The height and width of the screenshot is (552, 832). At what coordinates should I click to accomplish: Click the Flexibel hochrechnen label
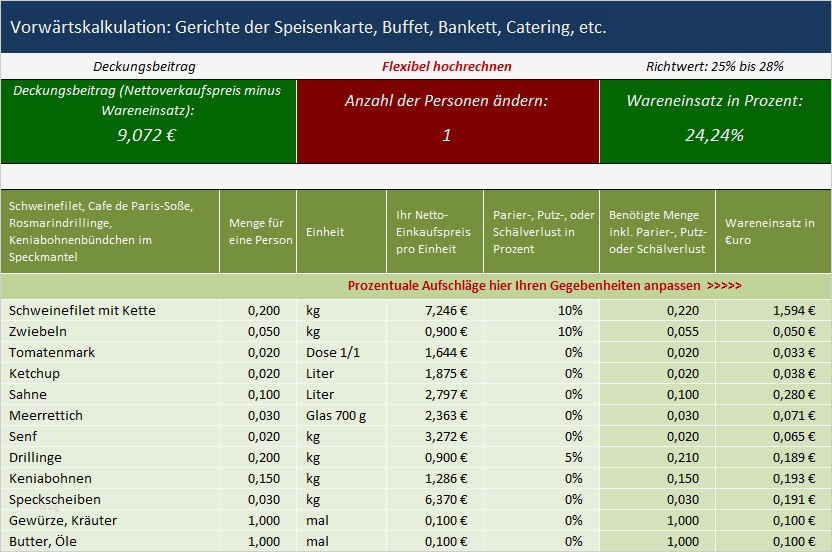coord(447,66)
